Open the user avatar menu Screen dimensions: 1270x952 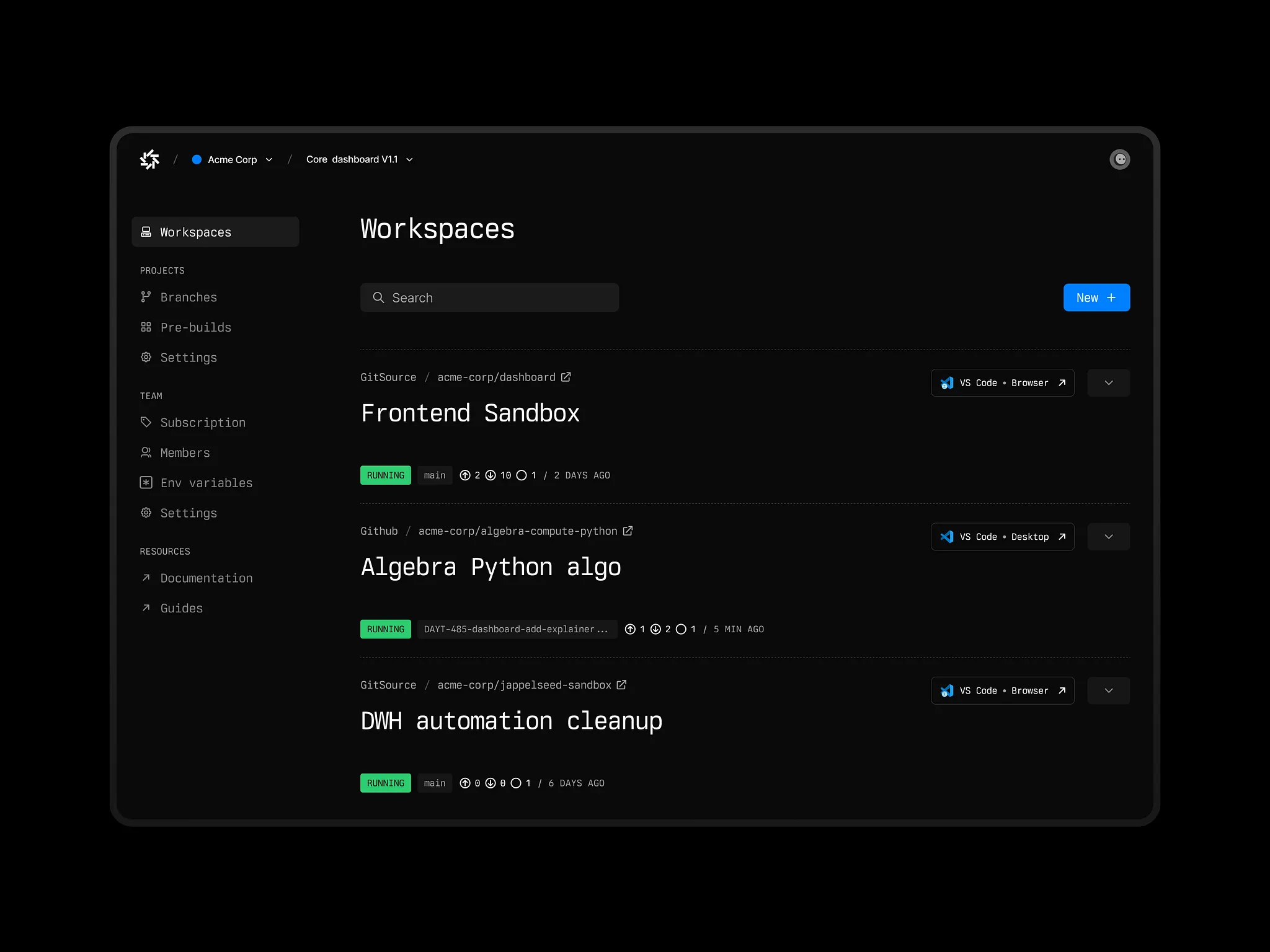tap(1119, 159)
